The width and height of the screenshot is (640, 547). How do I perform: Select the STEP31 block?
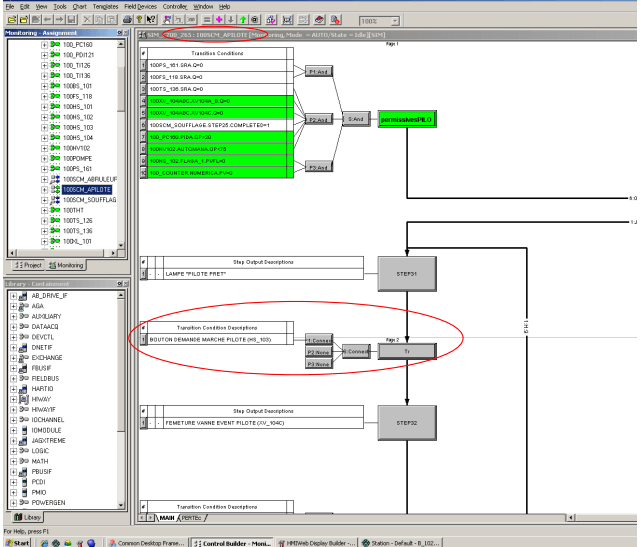[x=407, y=274]
